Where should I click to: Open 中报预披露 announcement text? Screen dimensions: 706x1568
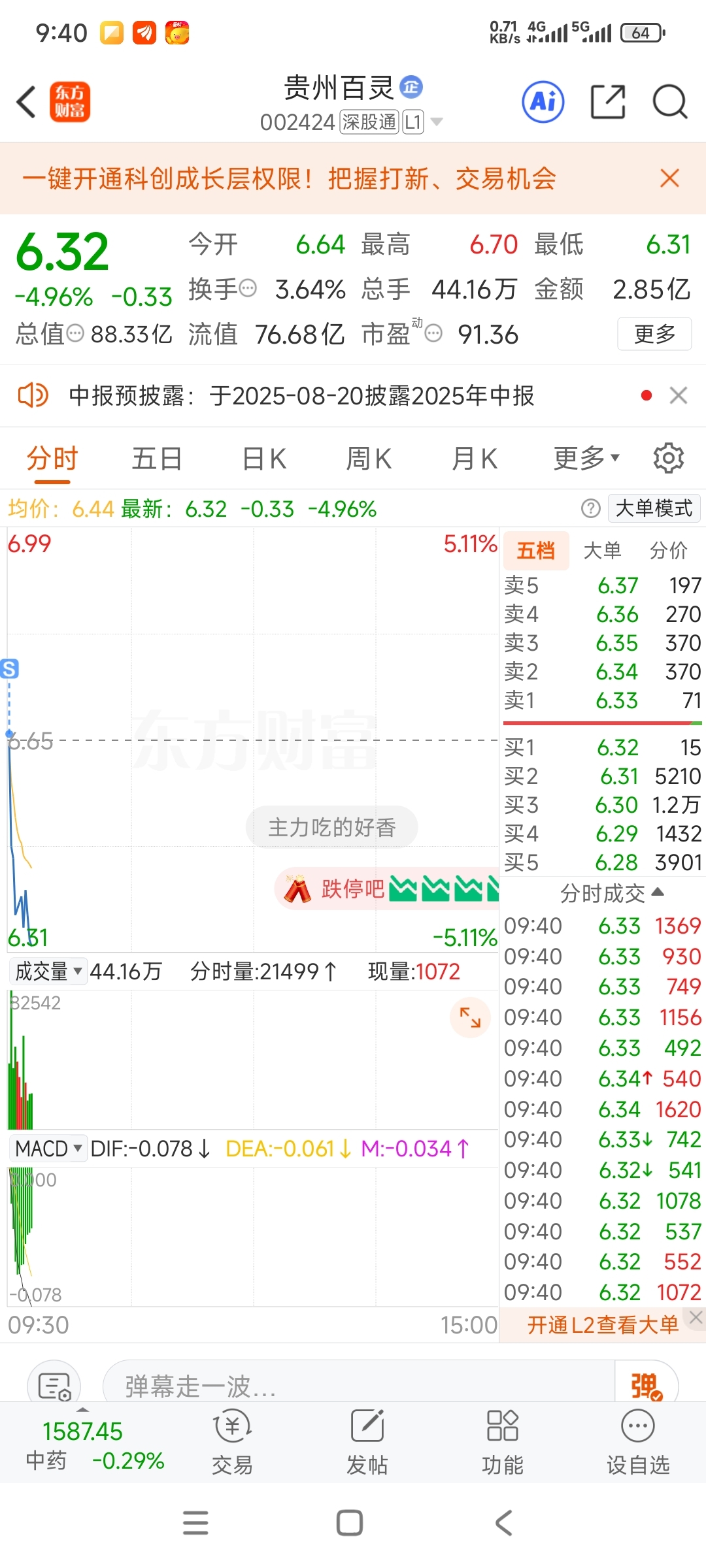tap(301, 395)
